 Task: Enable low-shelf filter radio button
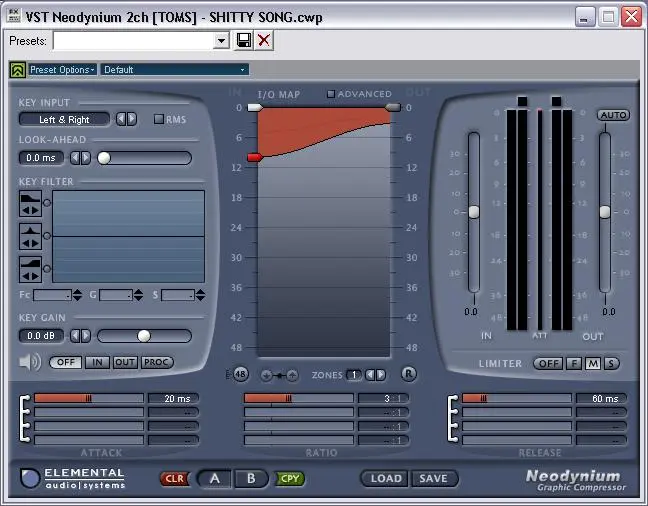pos(47,203)
